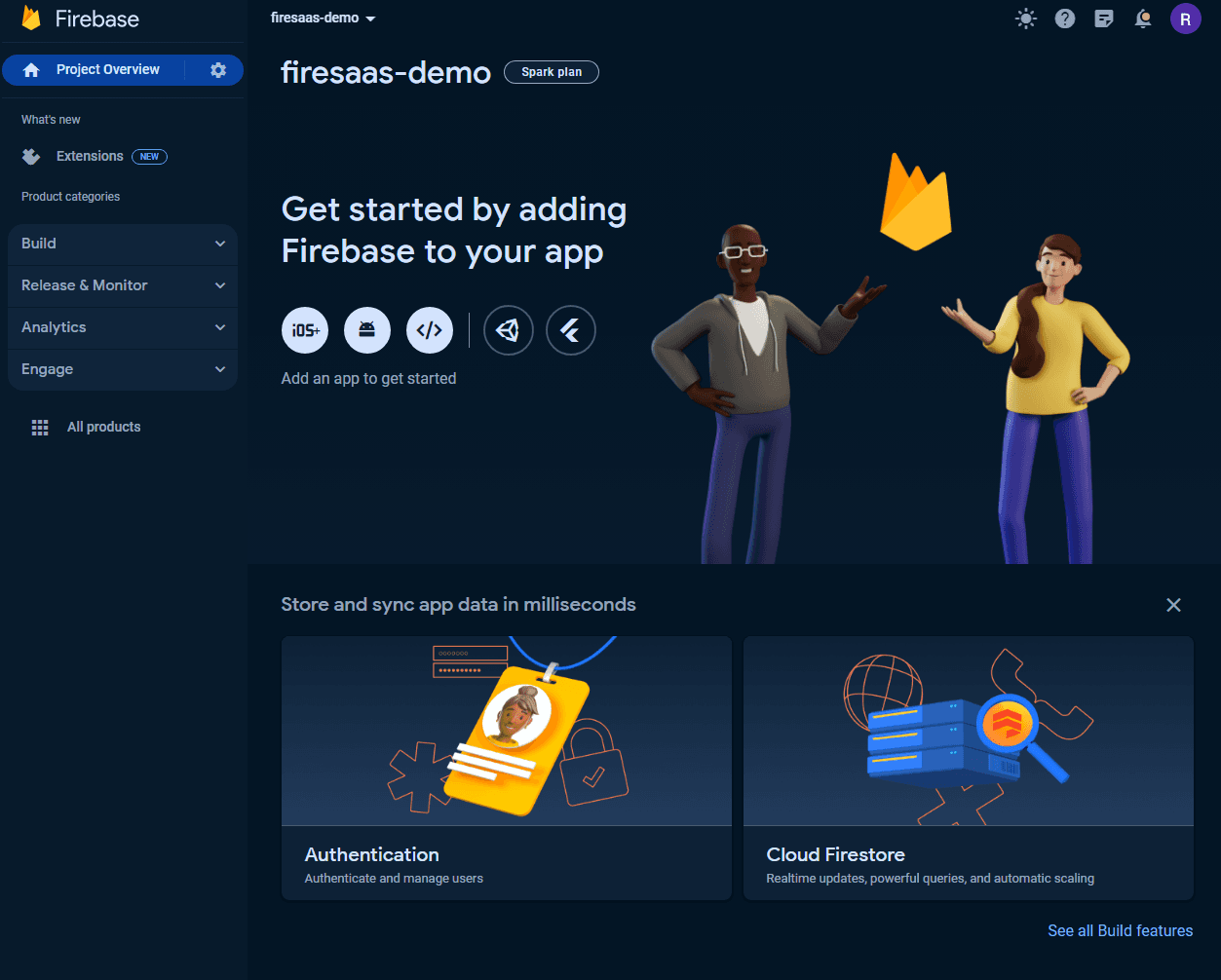The image size is (1221, 980).
Task: Click the Cloud Firestore card title
Action: pos(835,854)
